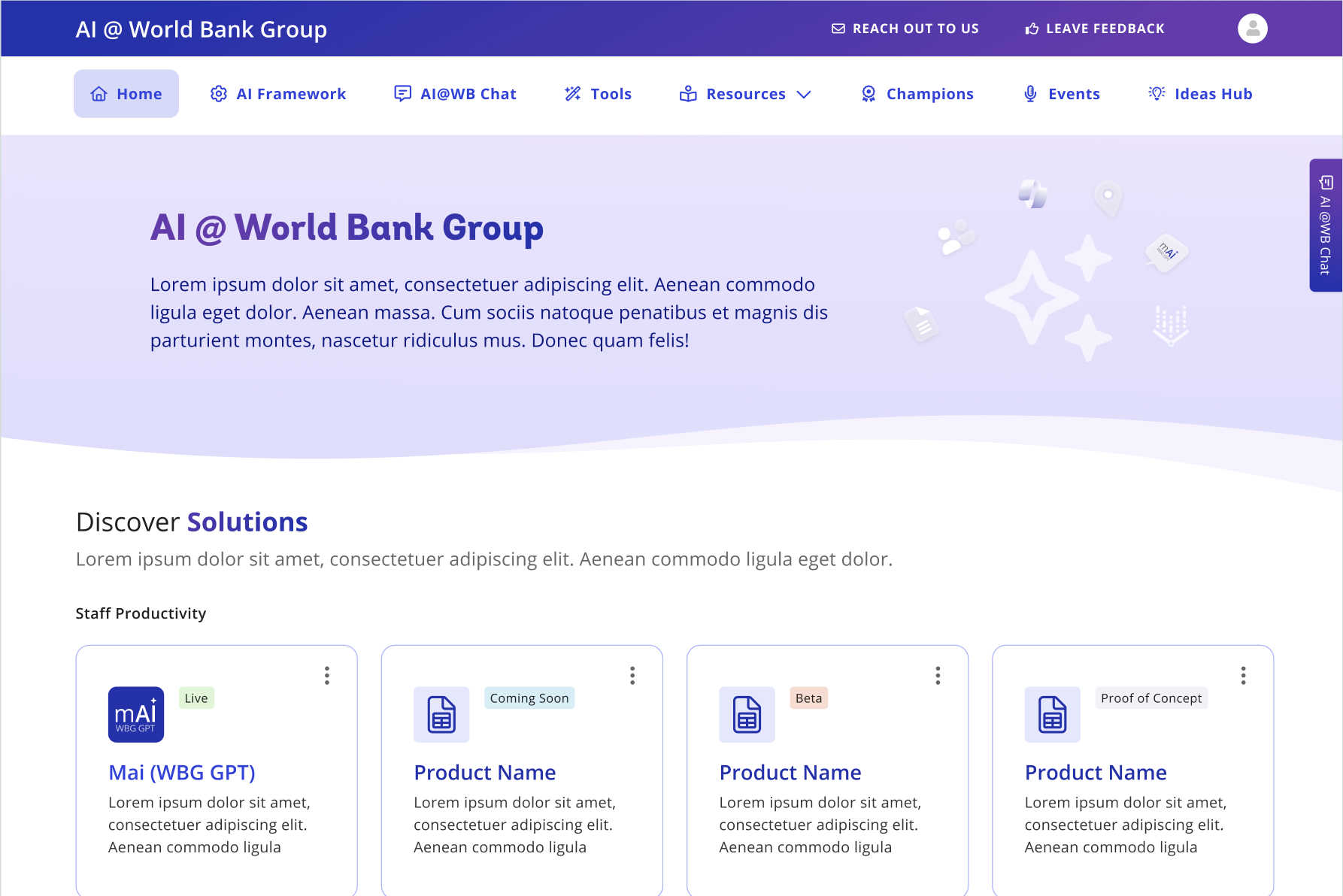Open the side AI @WB Chat tab
The height and width of the screenshot is (896, 1343).
pos(1326,226)
